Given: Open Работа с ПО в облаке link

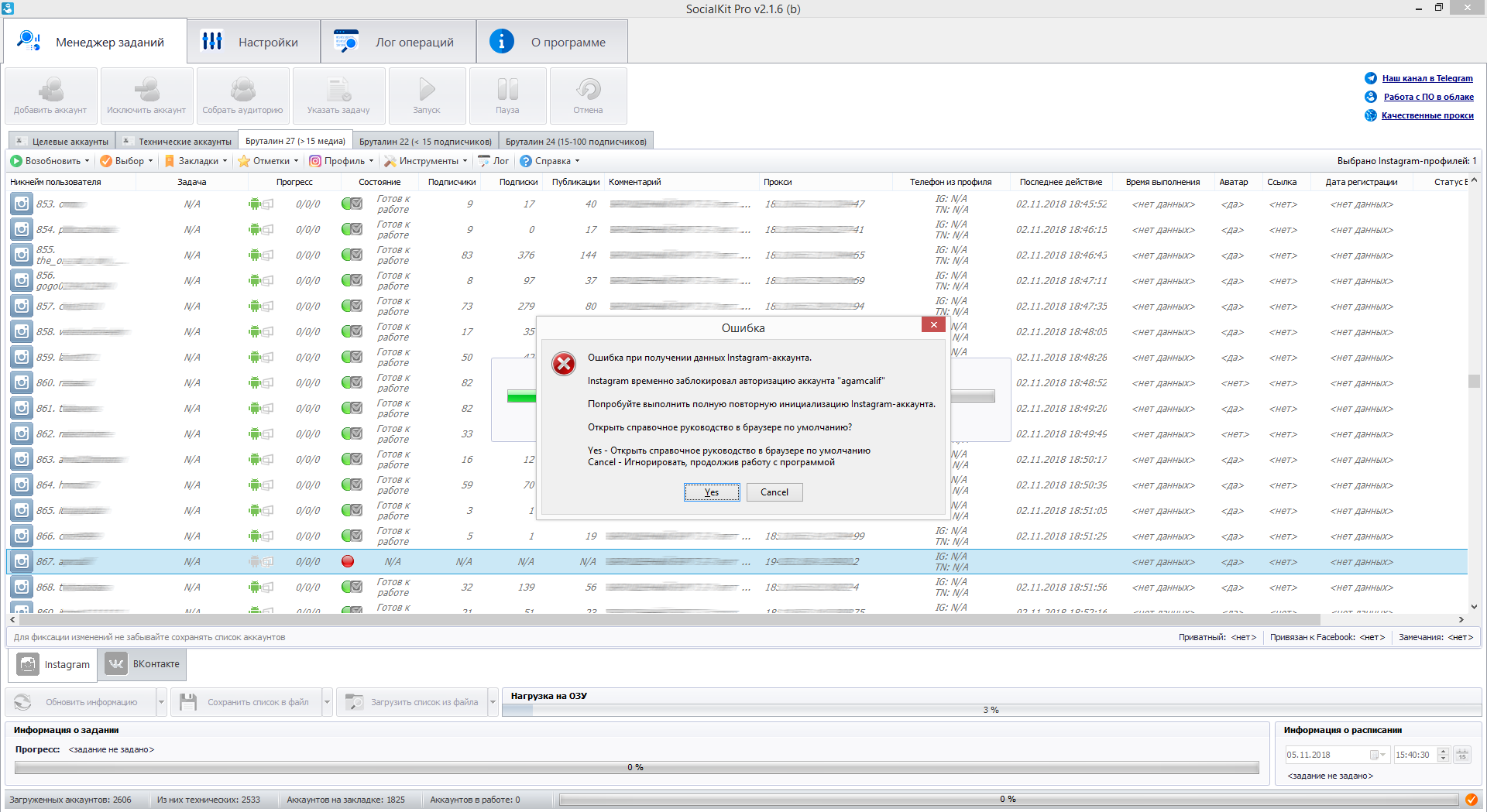Looking at the screenshot, I should pyautogui.click(x=1428, y=97).
